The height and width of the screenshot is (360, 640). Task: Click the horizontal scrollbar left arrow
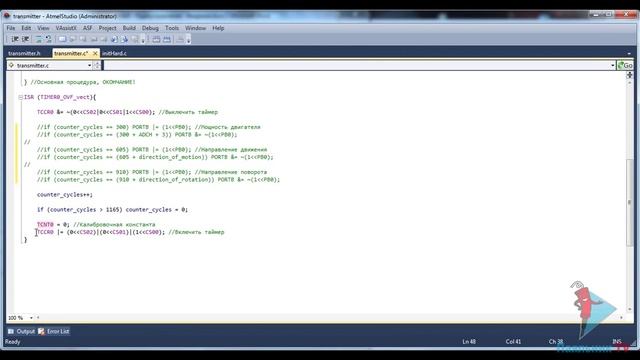tap(38, 318)
